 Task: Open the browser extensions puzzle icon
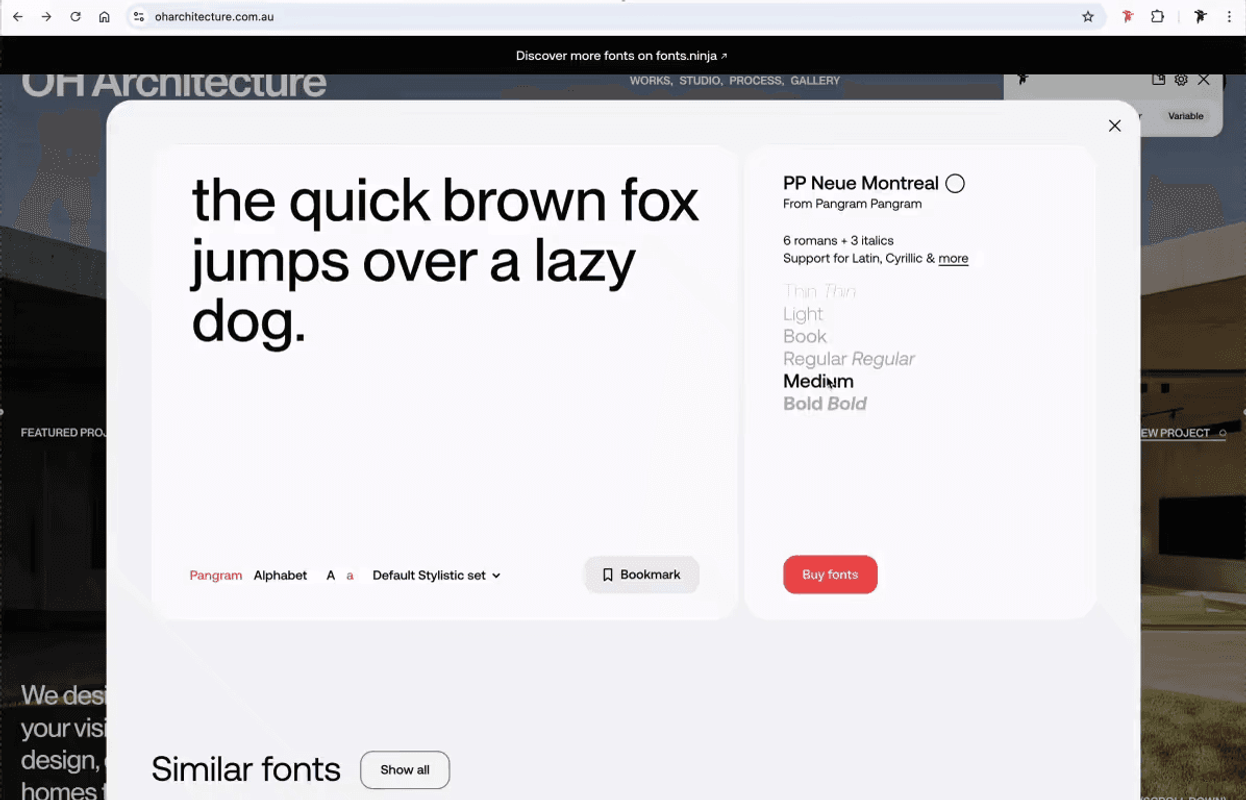(x=1158, y=17)
